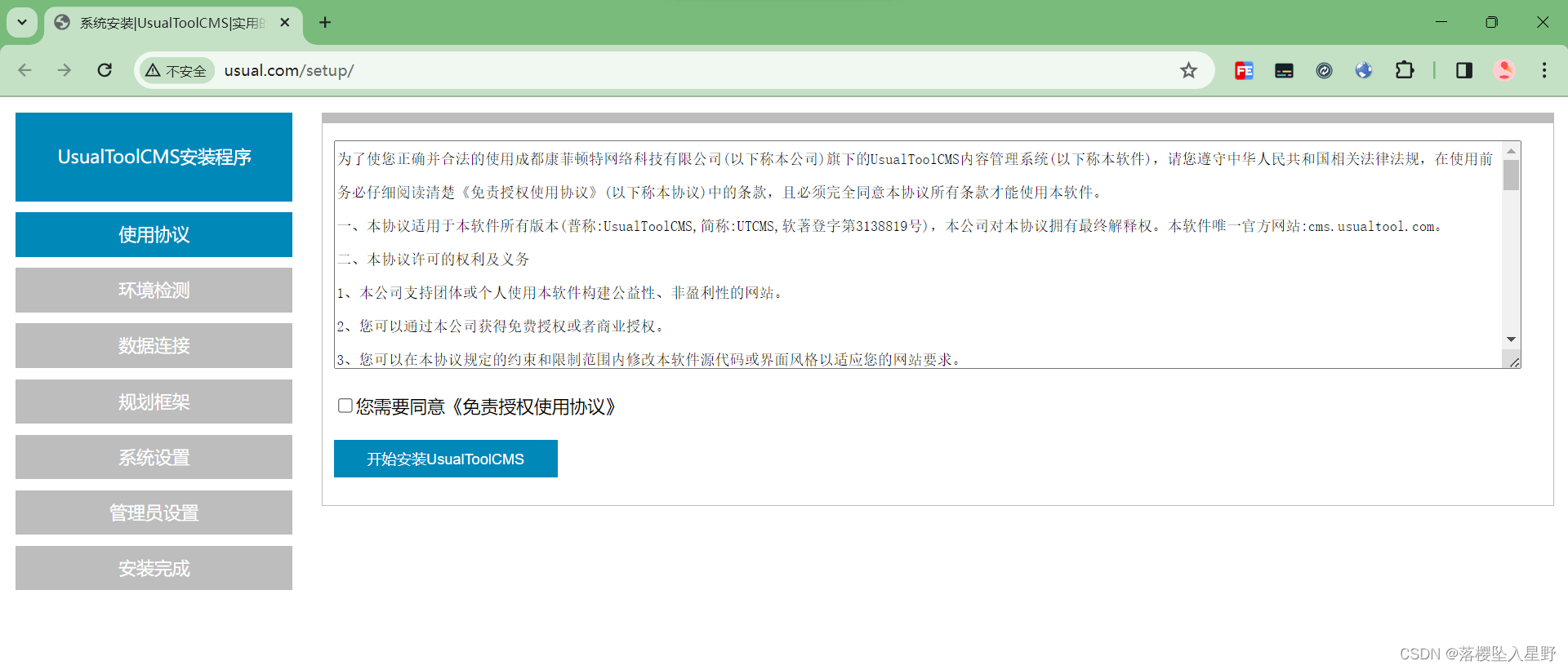Reload the setup page

105,70
